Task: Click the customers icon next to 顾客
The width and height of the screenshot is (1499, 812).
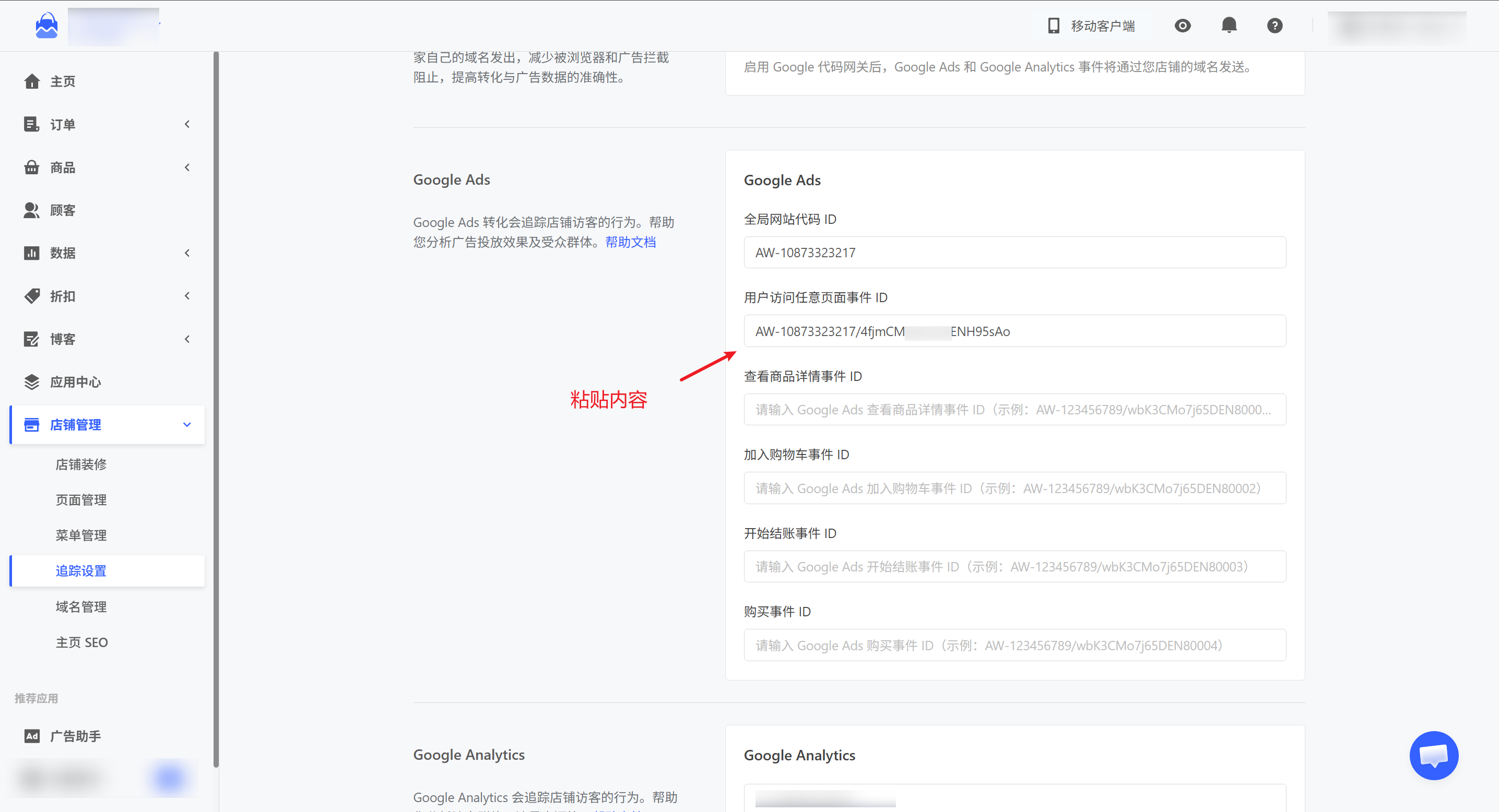Action: click(x=31, y=210)
